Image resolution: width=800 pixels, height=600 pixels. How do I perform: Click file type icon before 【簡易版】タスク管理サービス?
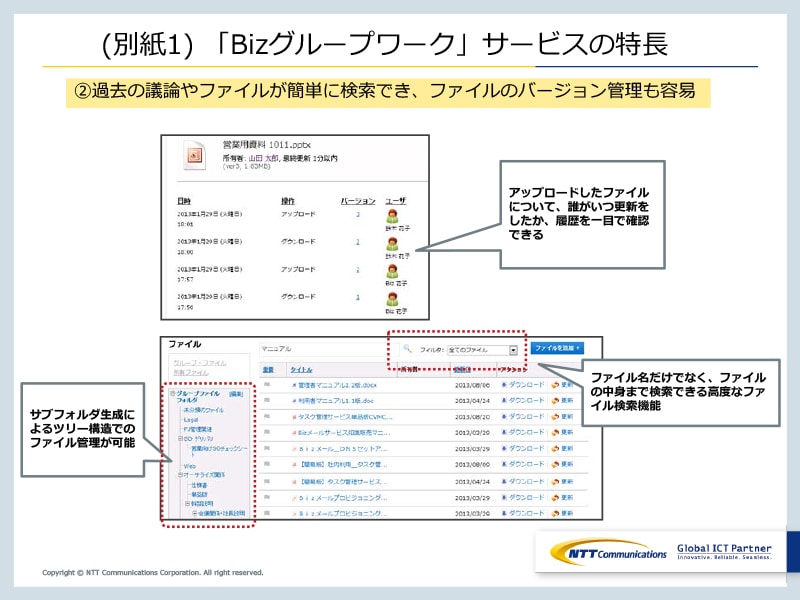(294, 482)
